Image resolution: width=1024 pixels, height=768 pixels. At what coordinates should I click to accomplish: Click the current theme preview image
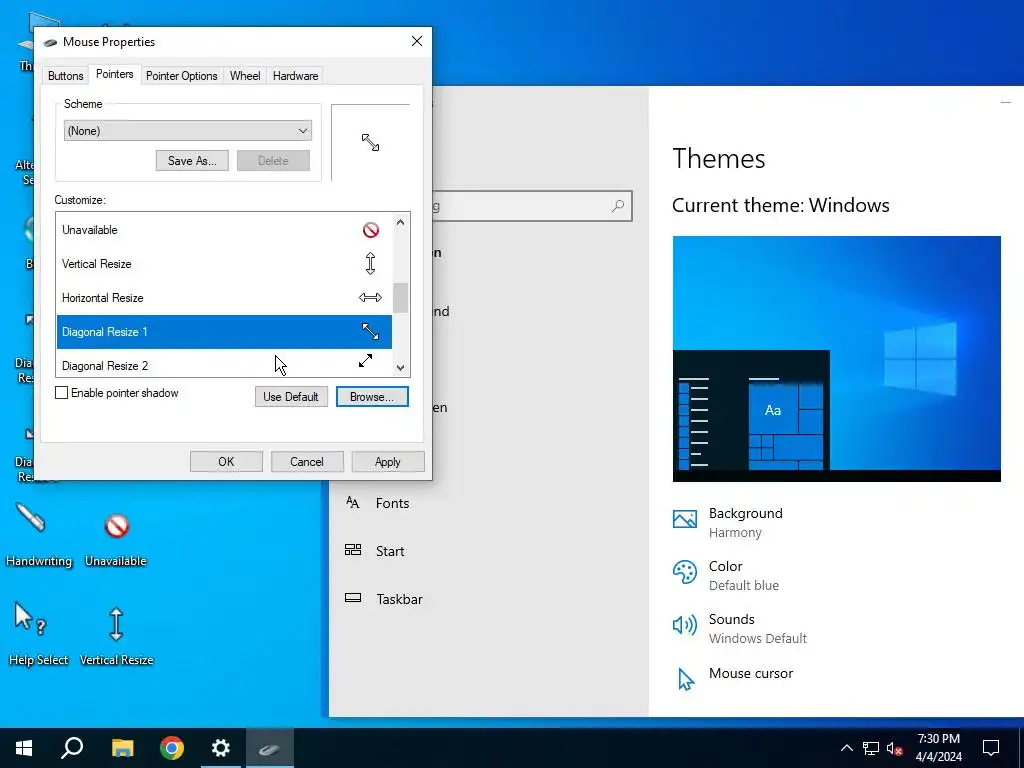click(837, 359)
